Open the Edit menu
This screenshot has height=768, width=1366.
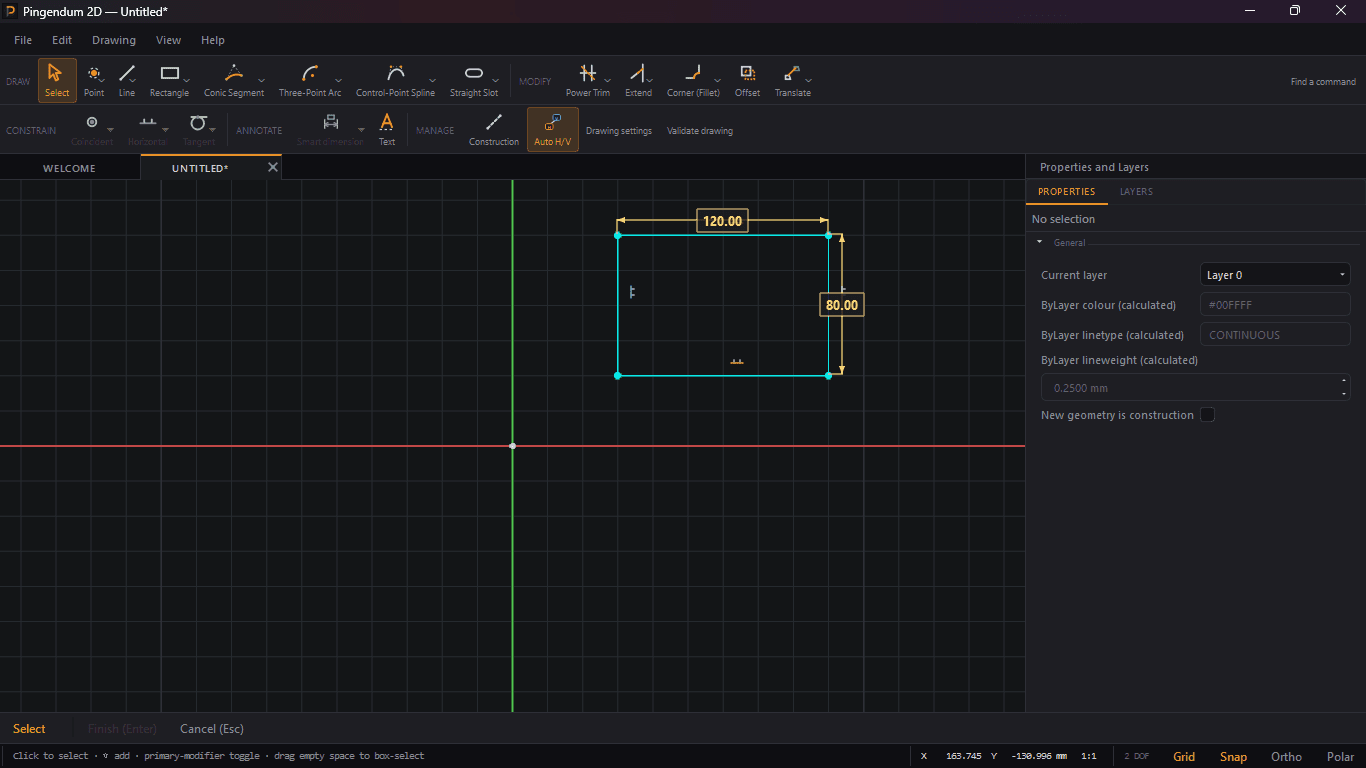[x=62, y=40]
